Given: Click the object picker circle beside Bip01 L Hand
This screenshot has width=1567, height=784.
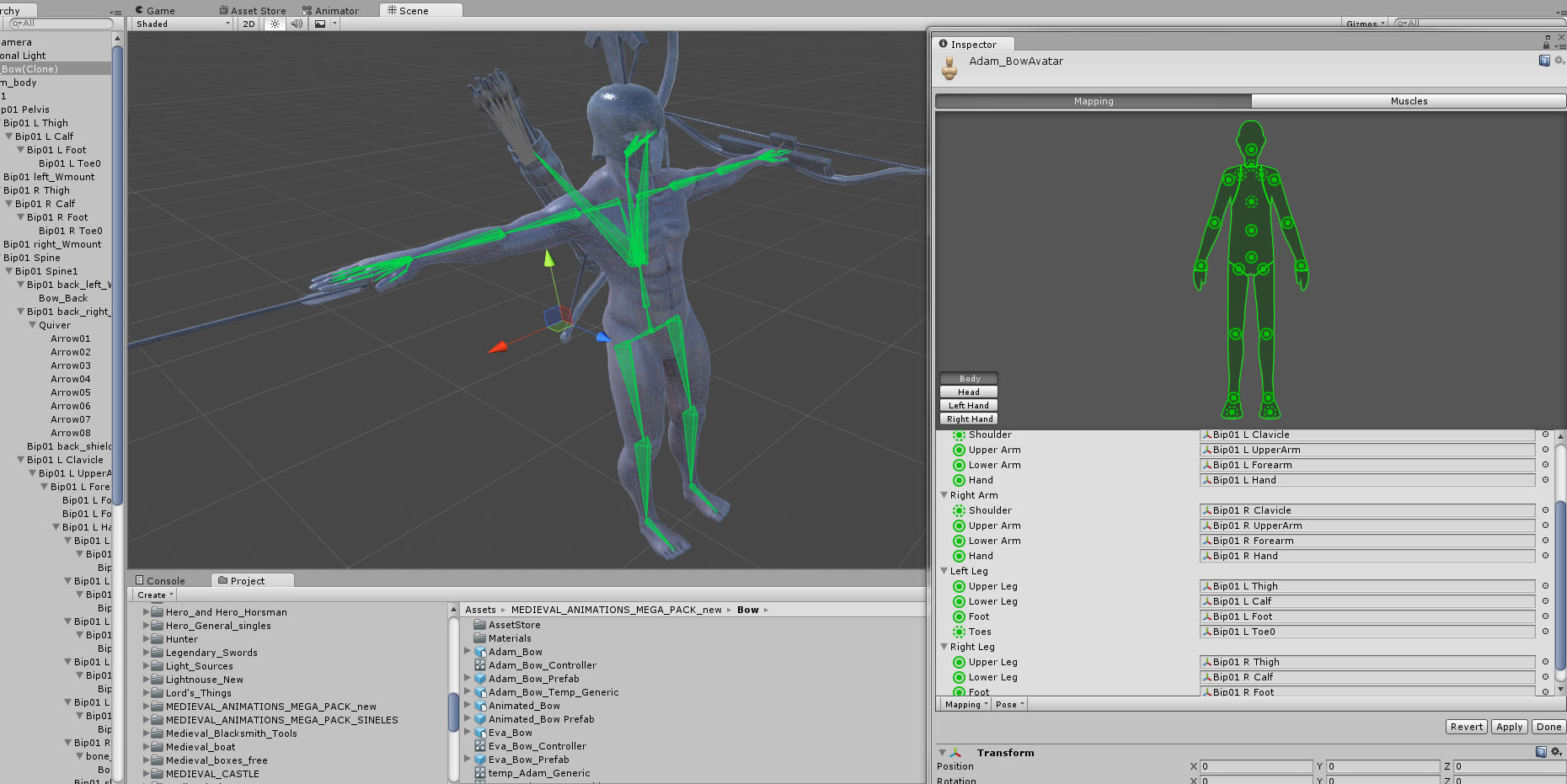Looking at the screenshot, I should point(1545,480).
